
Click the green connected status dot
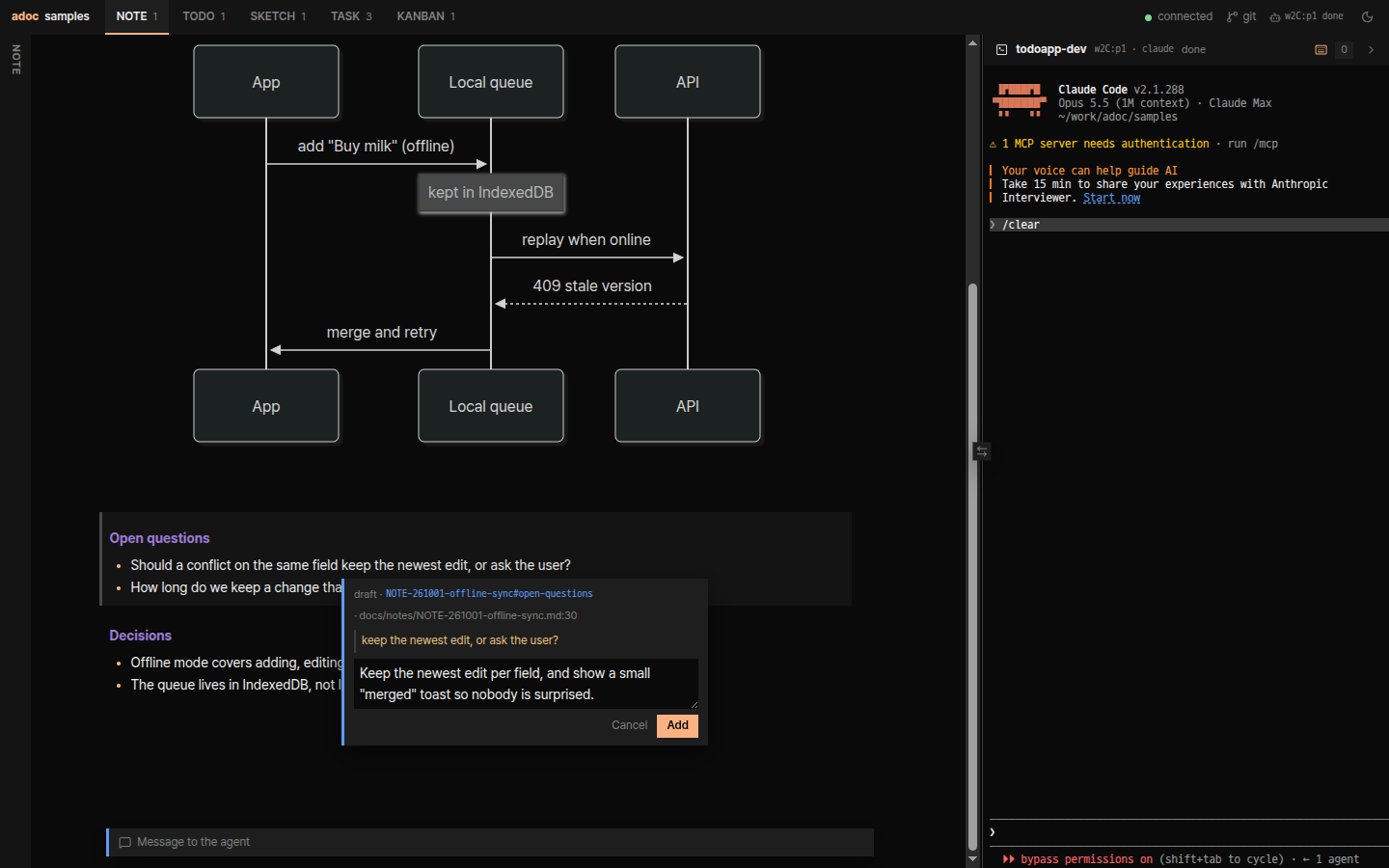point(1148,17)
